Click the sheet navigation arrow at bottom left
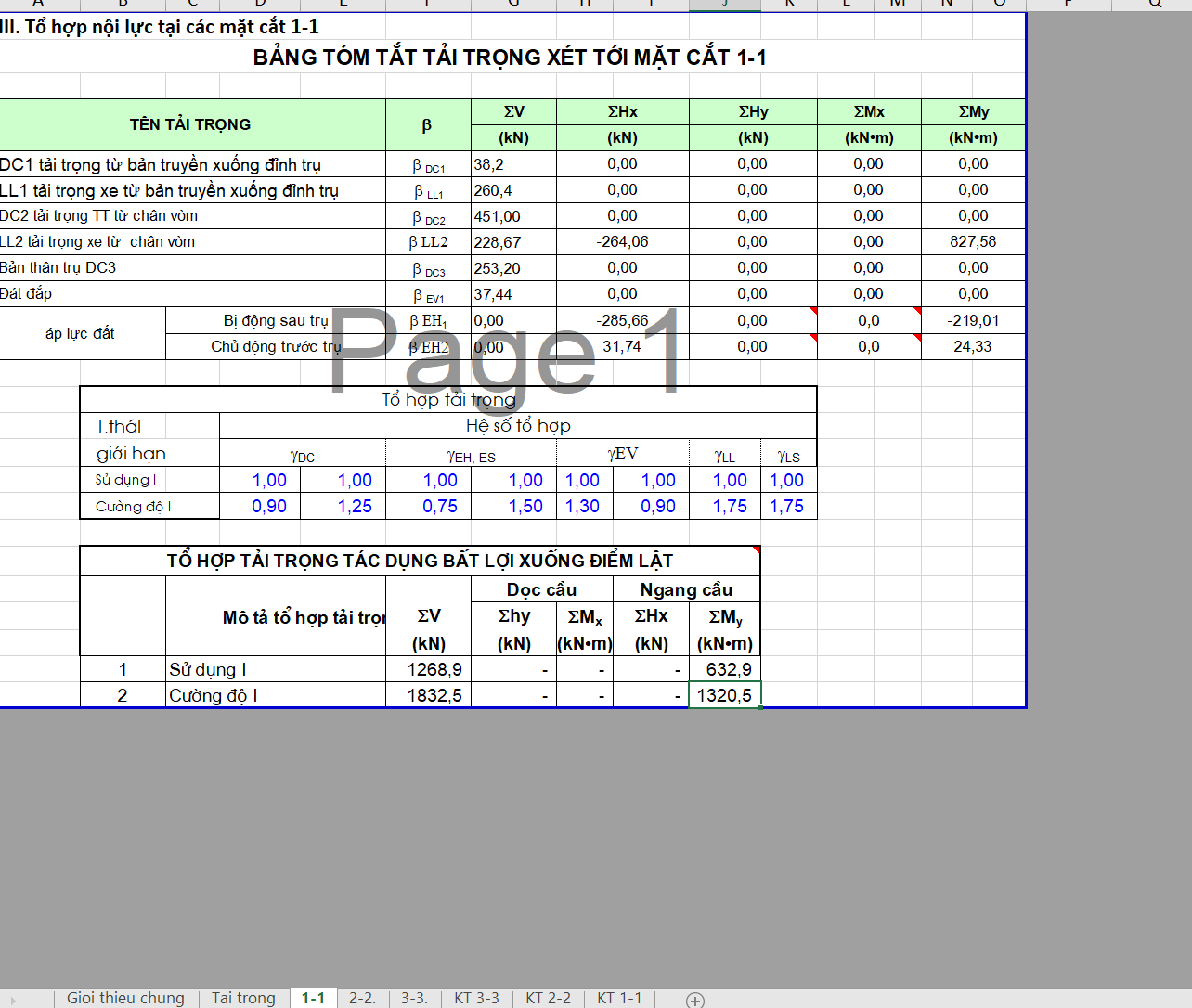This screenshot has height=1008, width=1192. coord(13,1000)
